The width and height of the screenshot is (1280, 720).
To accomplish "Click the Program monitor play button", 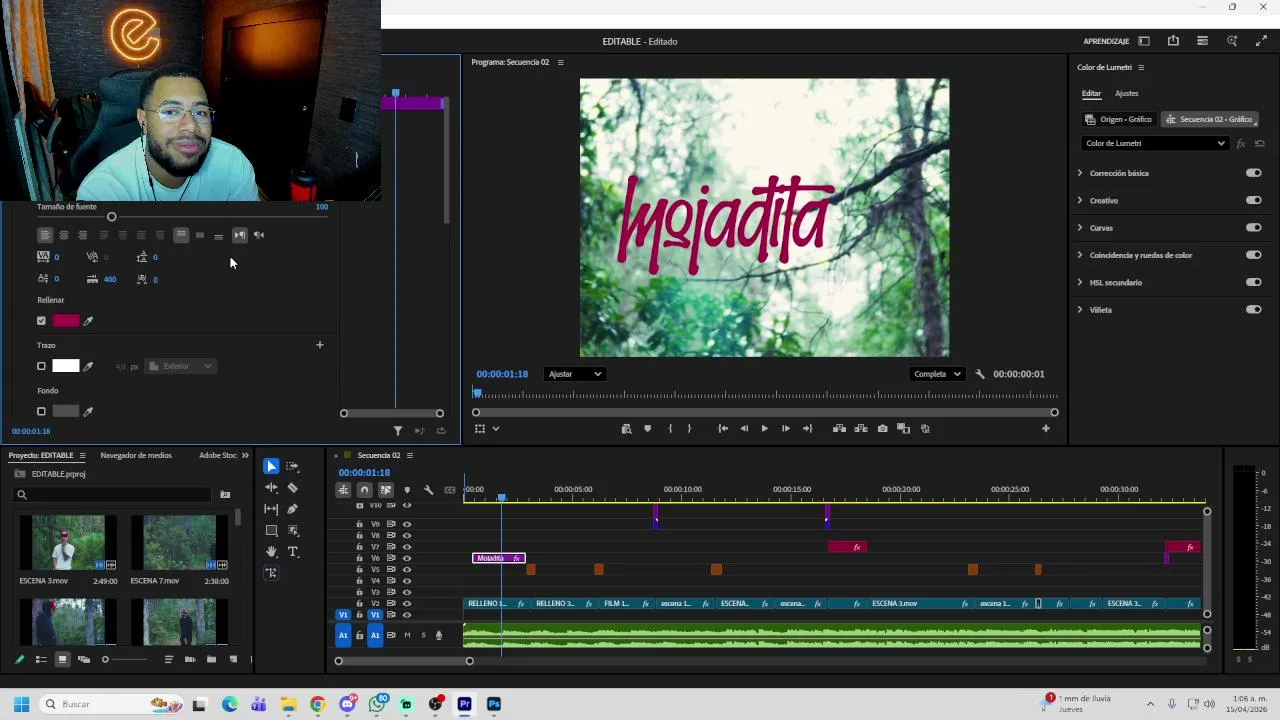I will [764, 429].
